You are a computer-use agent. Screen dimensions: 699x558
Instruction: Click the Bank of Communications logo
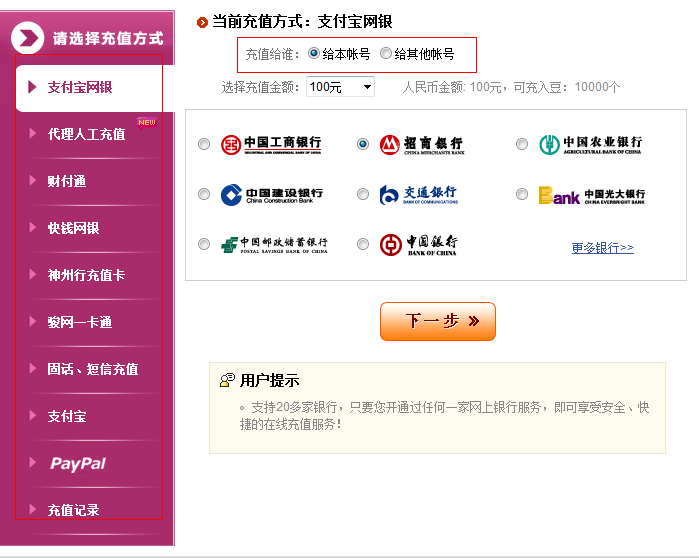coord(419,194)
